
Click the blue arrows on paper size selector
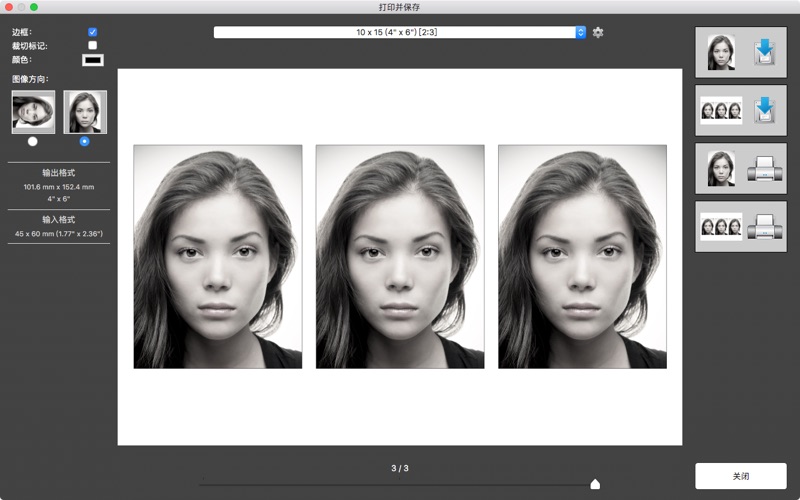(x=580, y=32)
